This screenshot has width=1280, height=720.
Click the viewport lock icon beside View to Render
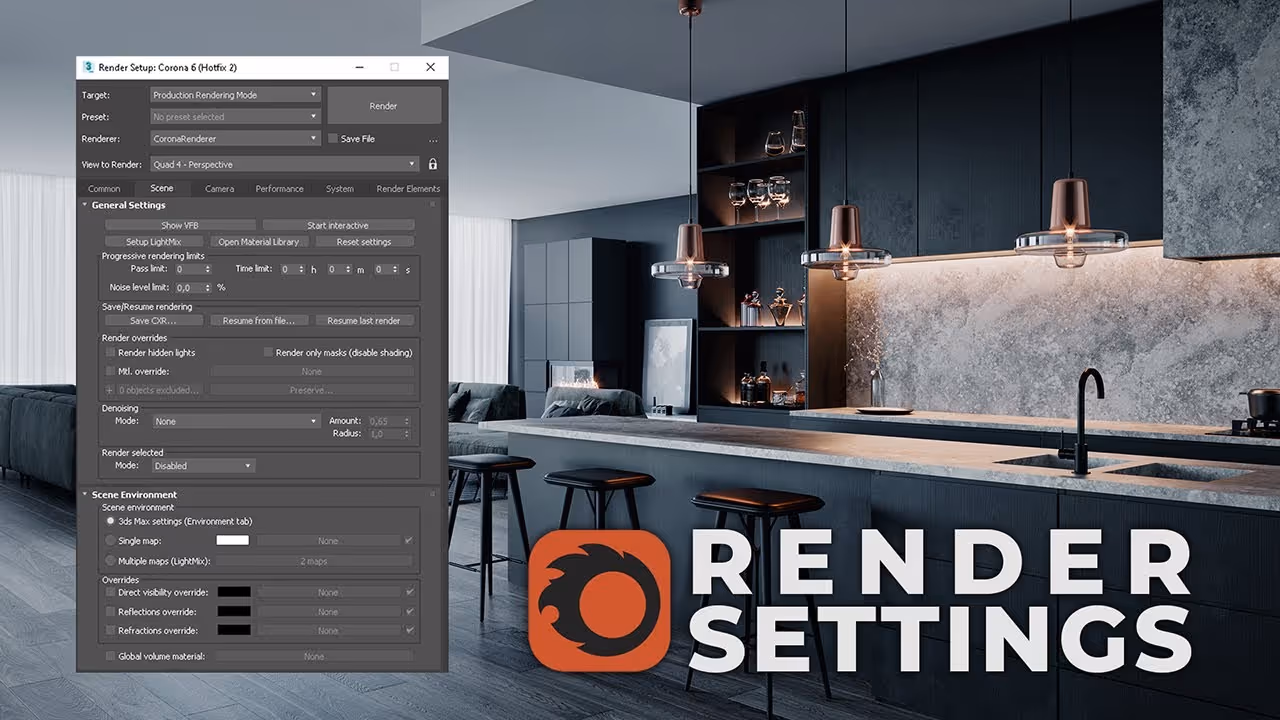433,164
